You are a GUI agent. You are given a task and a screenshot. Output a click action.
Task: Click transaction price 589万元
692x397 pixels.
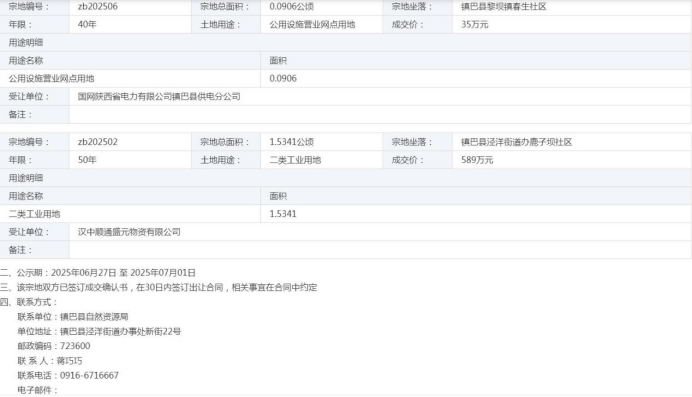point(477,160)
